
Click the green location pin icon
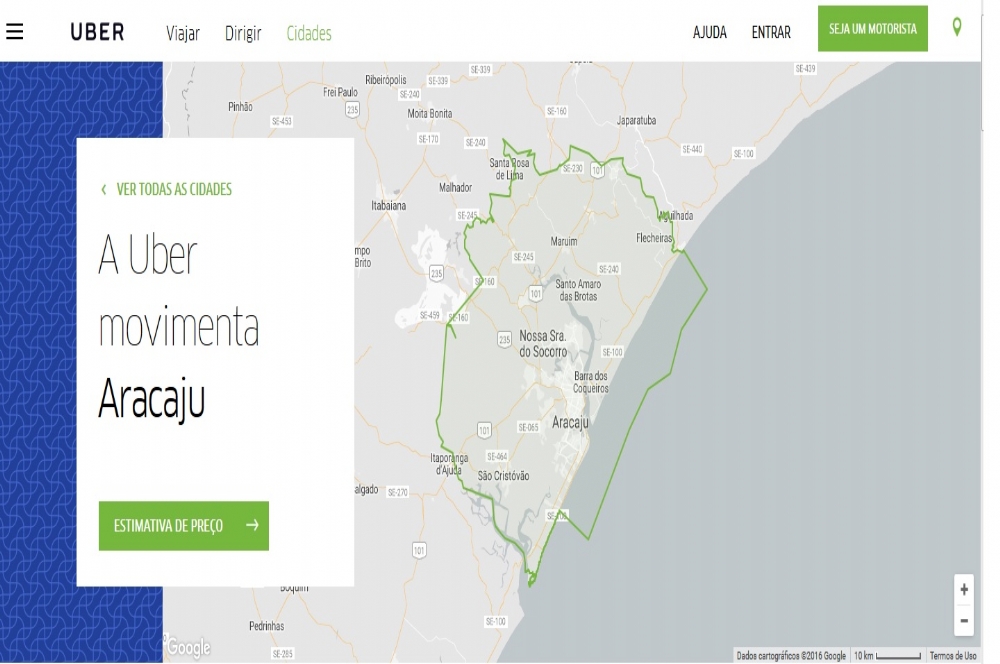click(x=957, y=27)
